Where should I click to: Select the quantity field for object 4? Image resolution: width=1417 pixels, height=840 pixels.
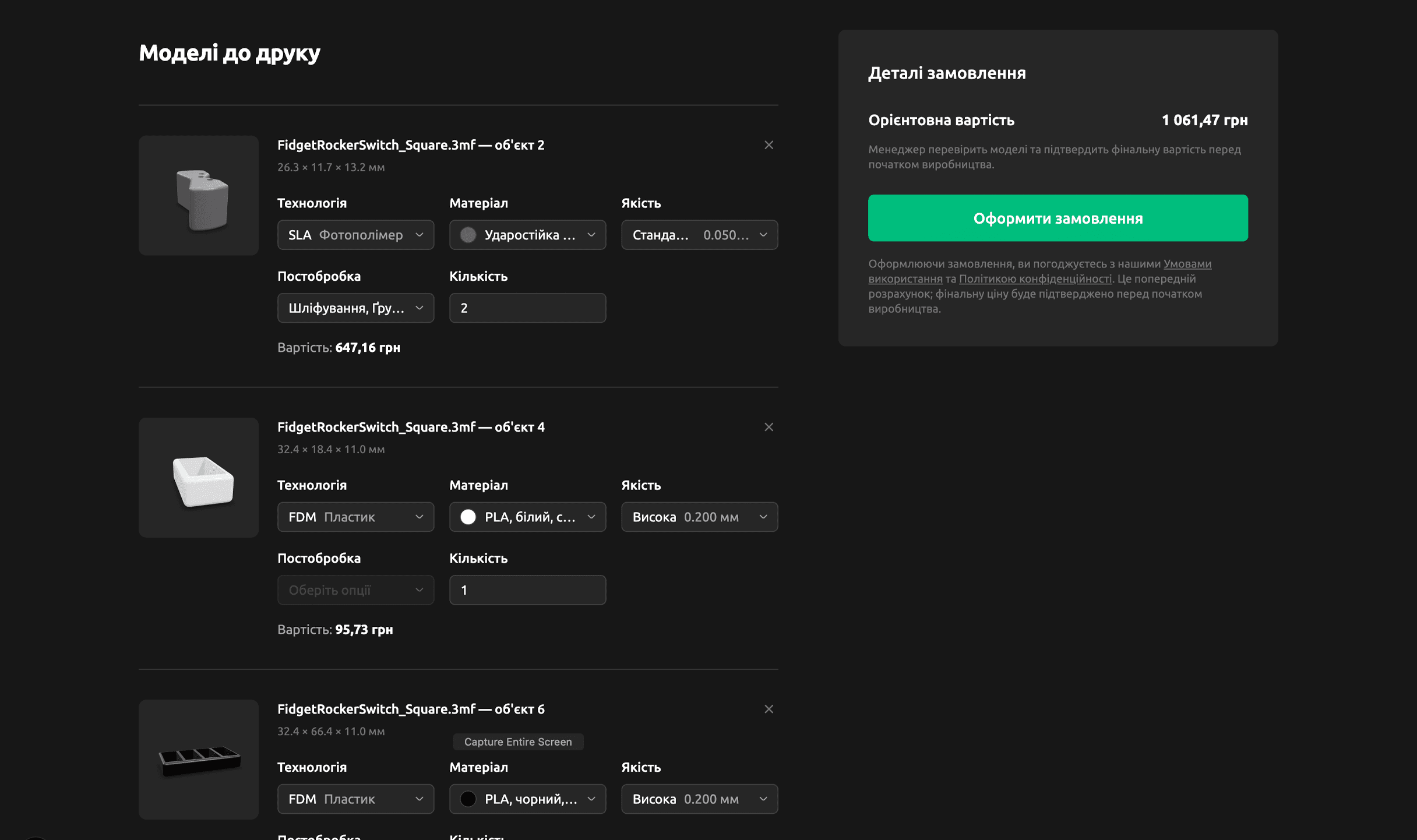point(527,590)
